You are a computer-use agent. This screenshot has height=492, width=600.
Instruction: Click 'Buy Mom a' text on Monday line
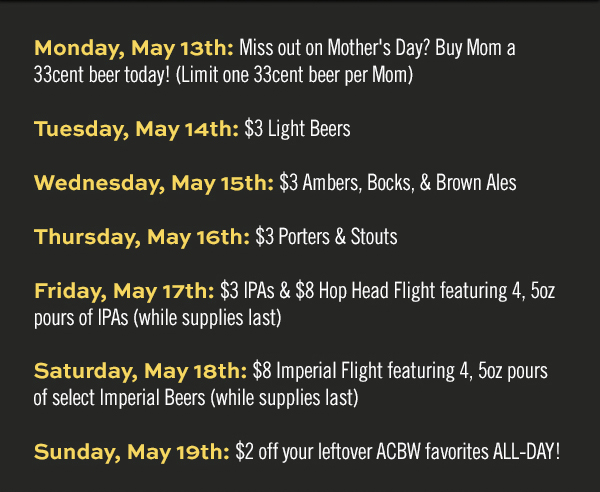(x=475, y=49)
